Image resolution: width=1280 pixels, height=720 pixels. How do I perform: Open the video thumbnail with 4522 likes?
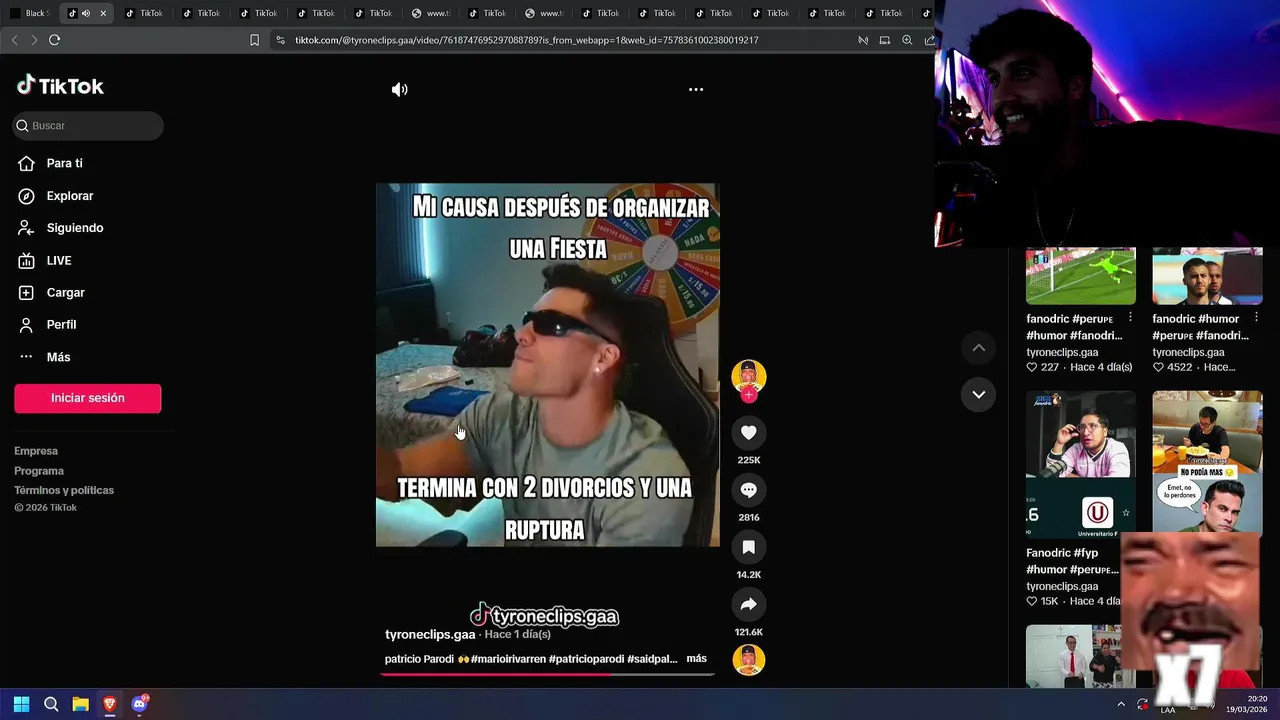click(x=1207, y=276)
